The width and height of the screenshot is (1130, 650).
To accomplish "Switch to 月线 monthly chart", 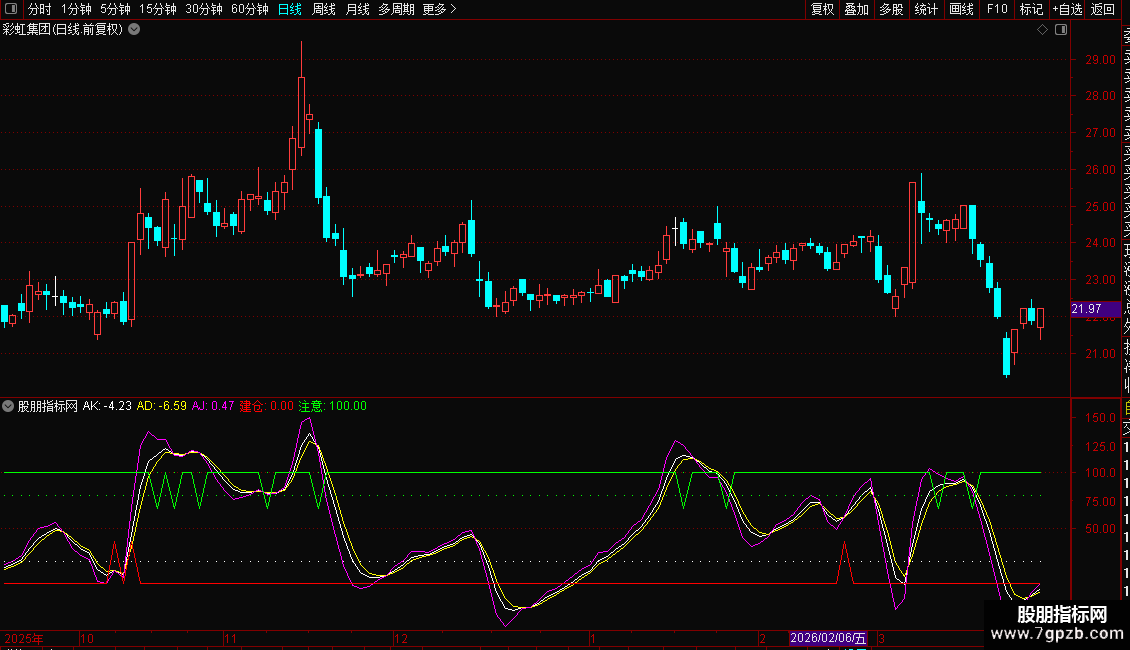I will click(x=357, y=9).
